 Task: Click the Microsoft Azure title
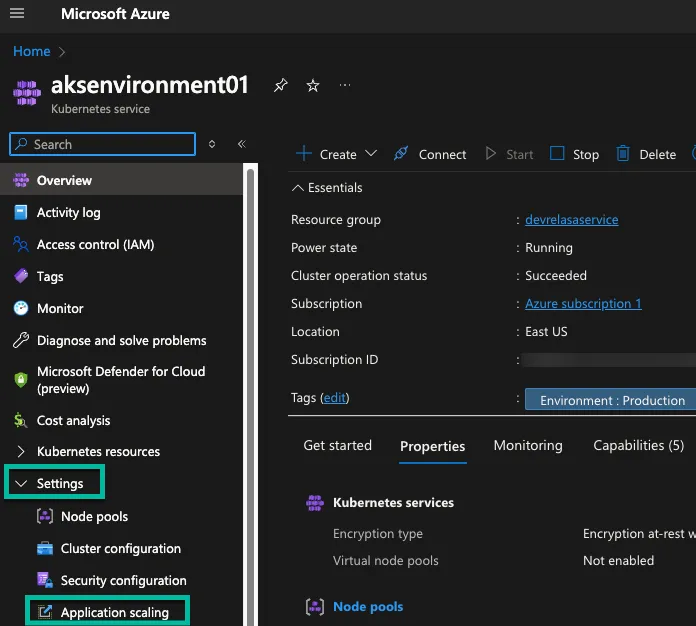(115, 14)
